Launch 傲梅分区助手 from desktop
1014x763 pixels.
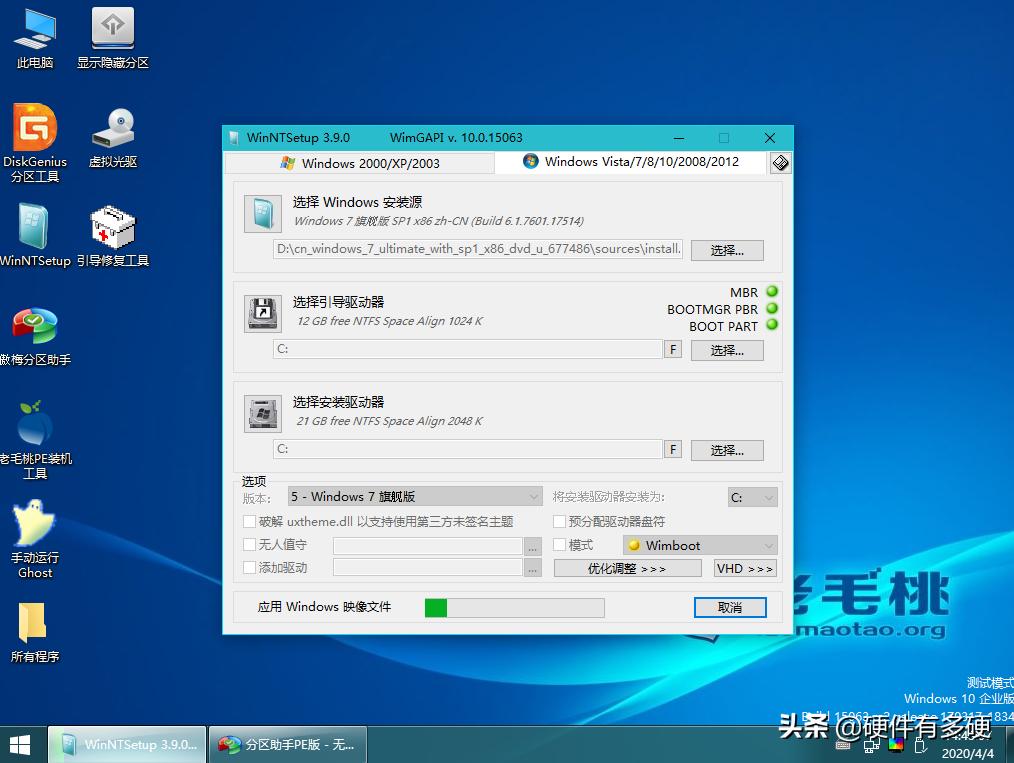(35, 328)
